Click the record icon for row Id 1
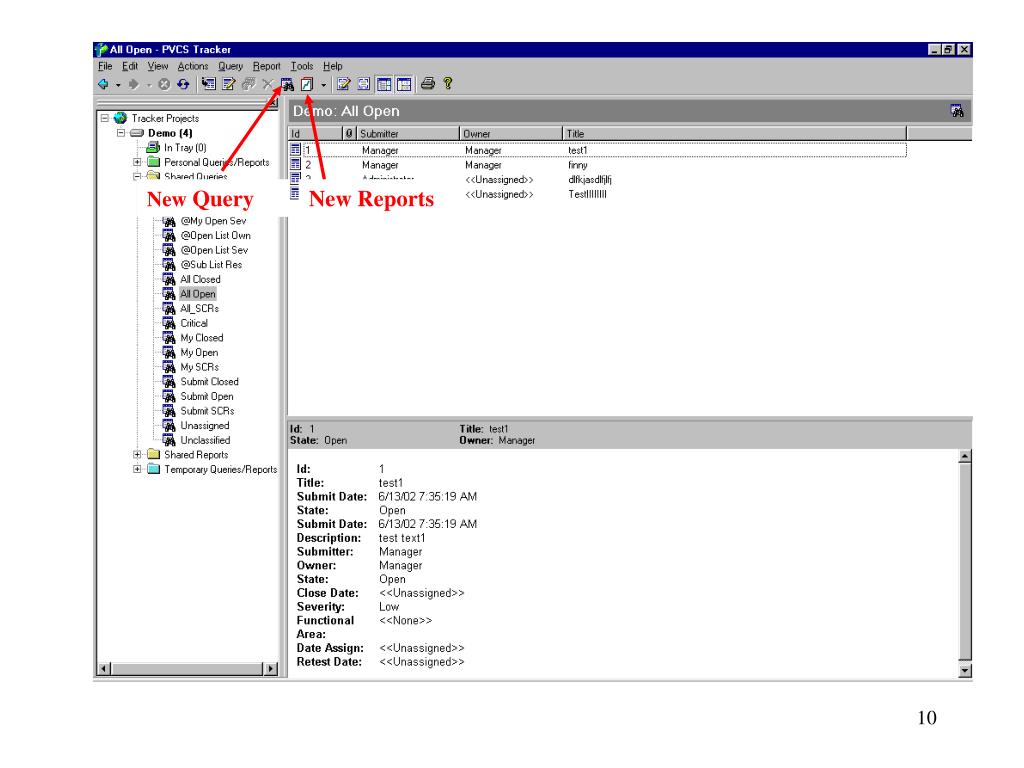Image resolution: width=1024 pixels, height=768 pixels. click(x=295, y=150)
